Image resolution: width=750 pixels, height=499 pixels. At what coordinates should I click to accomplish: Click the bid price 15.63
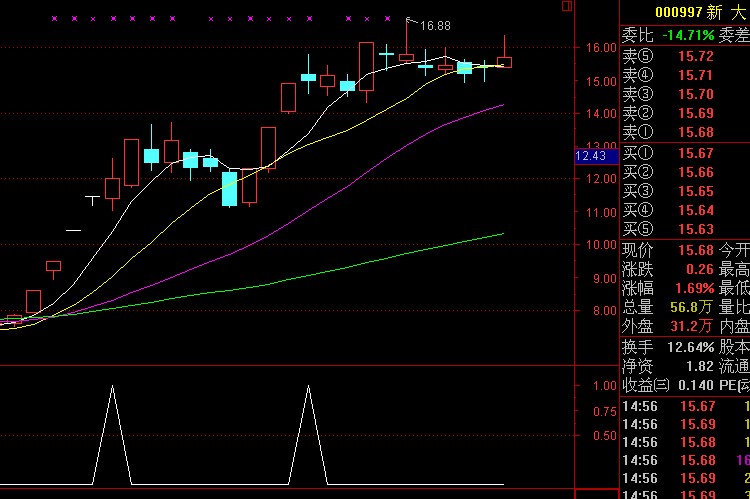pos(696,229)
